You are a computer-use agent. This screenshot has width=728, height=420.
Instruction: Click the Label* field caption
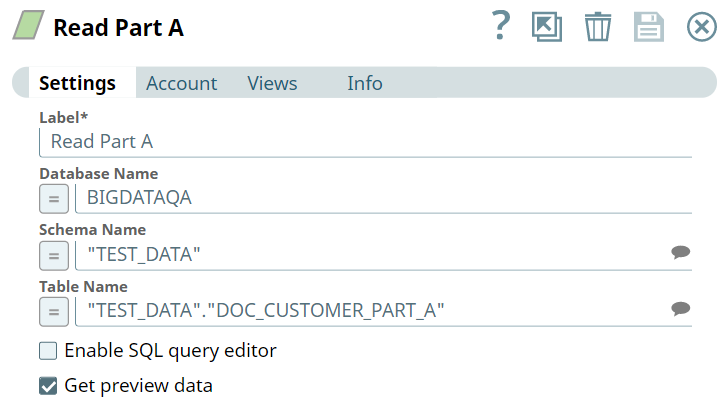[64, 117]
